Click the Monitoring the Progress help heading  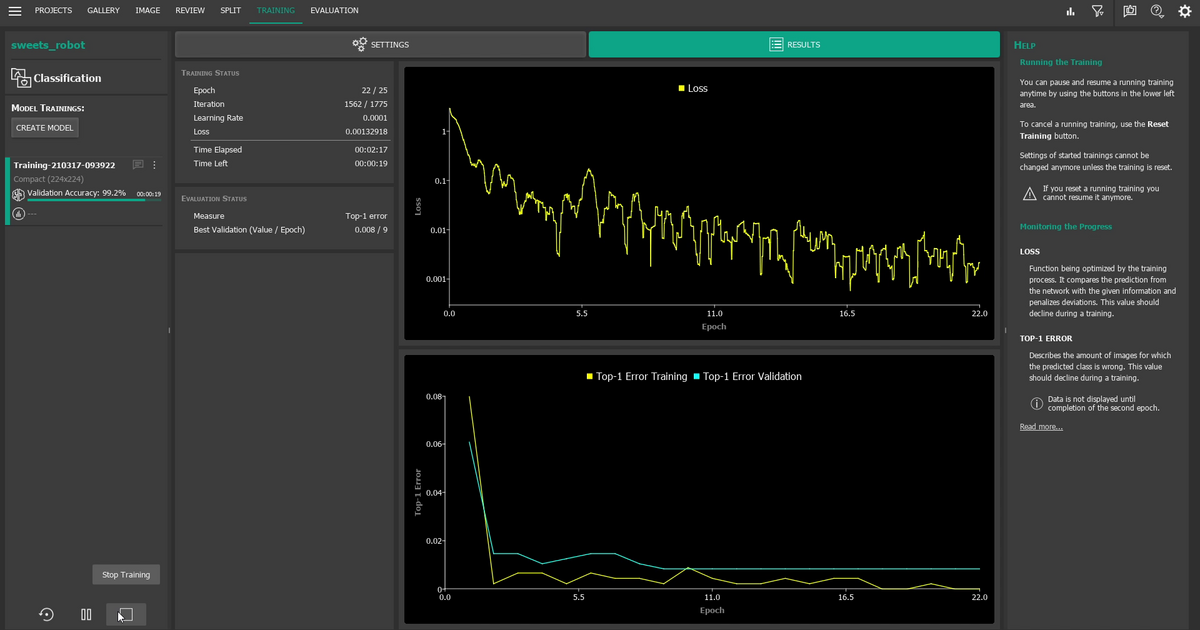pyautogui.click(x=1065, y=226)
